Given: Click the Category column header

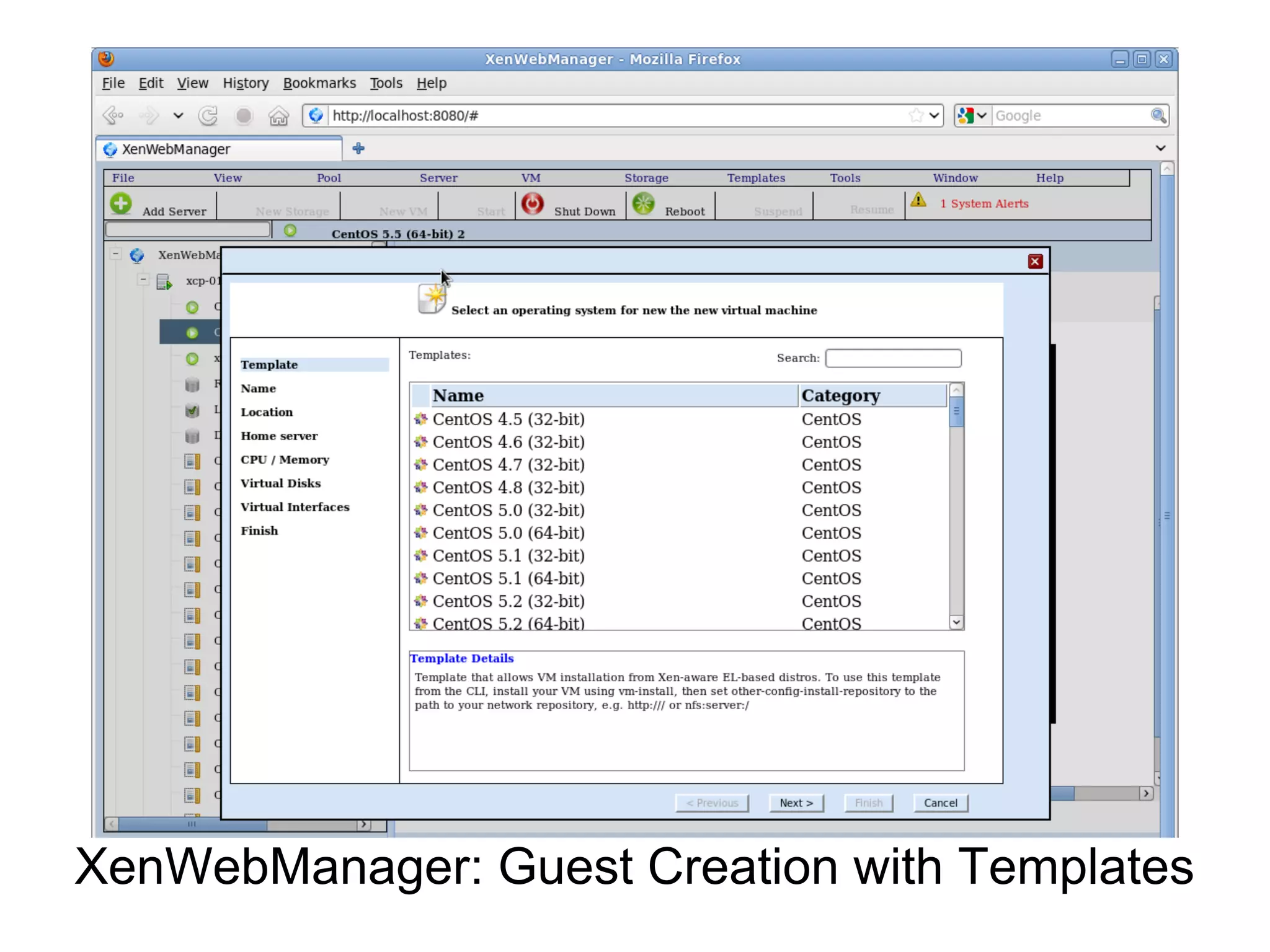Looking at the screenshot, I should pos(873,395).
